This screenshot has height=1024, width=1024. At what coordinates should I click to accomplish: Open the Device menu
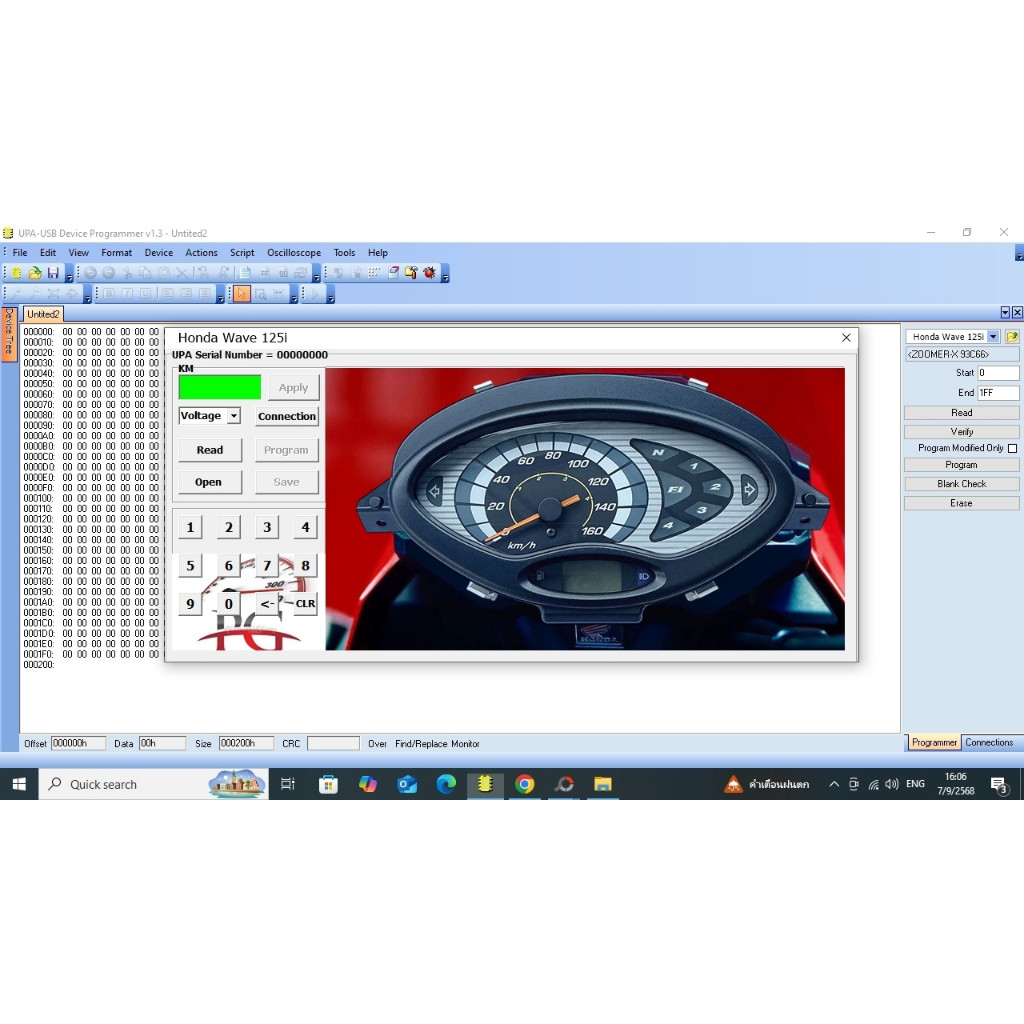click(159, 253)
